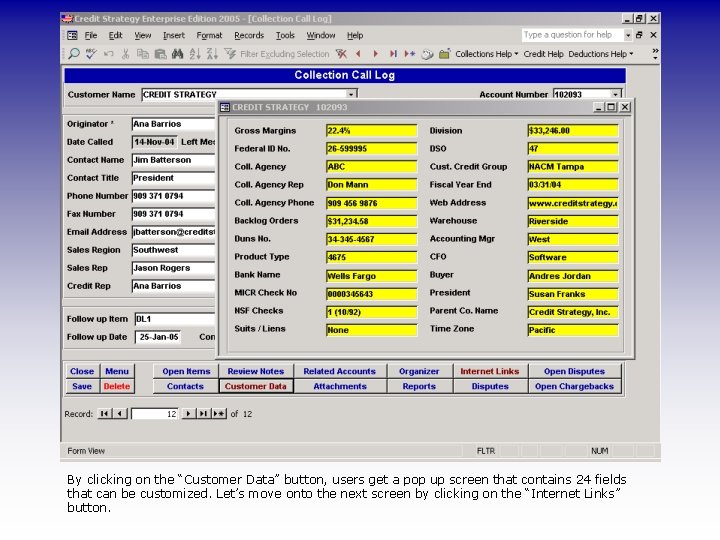Image resolution: width=720 pixels, height=540 pixels.
Task: Click first record navigation button at bottom
Action: [104, 414]
